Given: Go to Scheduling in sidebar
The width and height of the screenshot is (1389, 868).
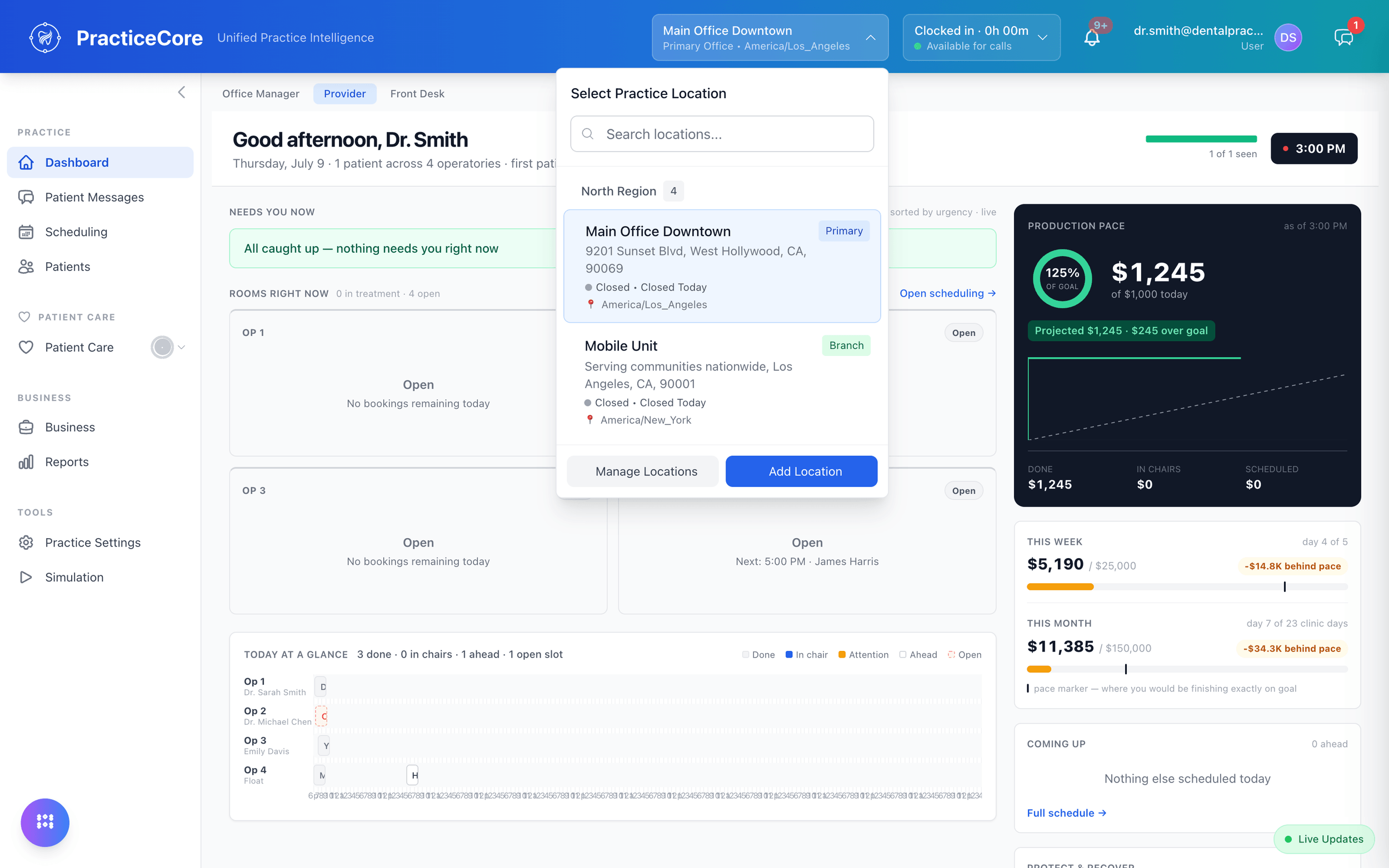Looking at the screenshot, I should 100,232.
